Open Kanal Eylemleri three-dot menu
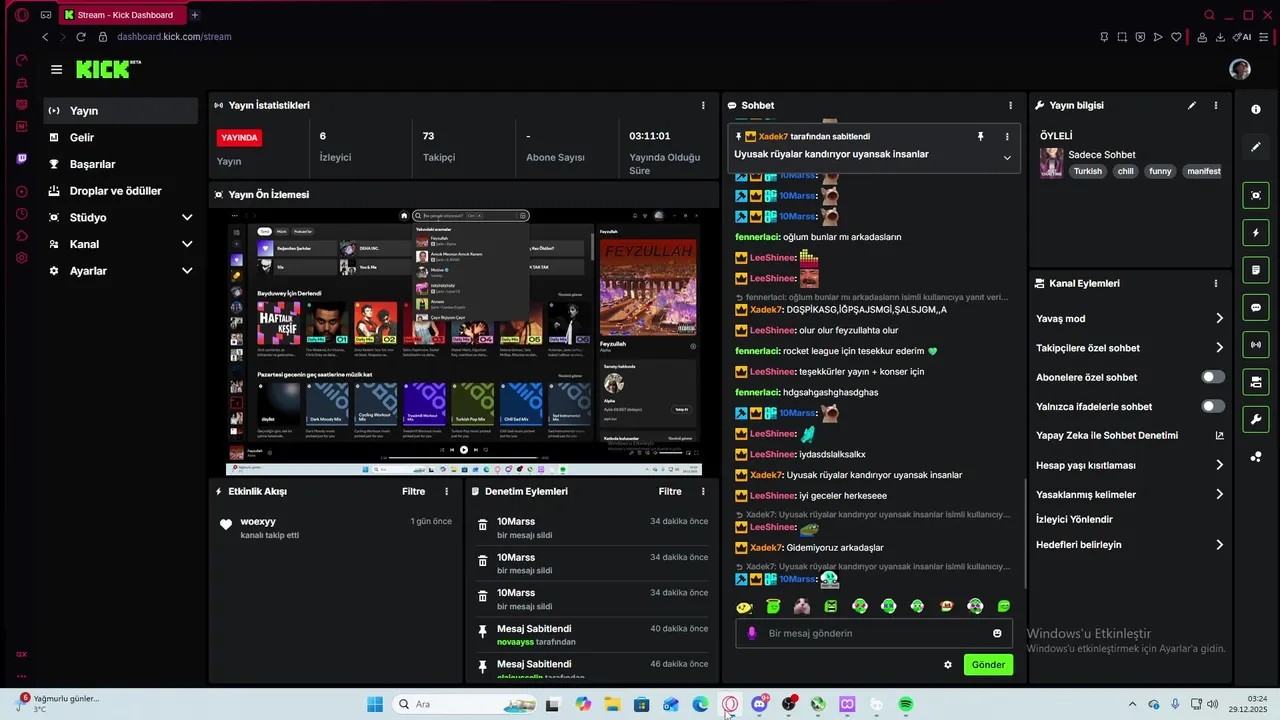Viewport: 1280px width, 720px height. [1216, 283]
